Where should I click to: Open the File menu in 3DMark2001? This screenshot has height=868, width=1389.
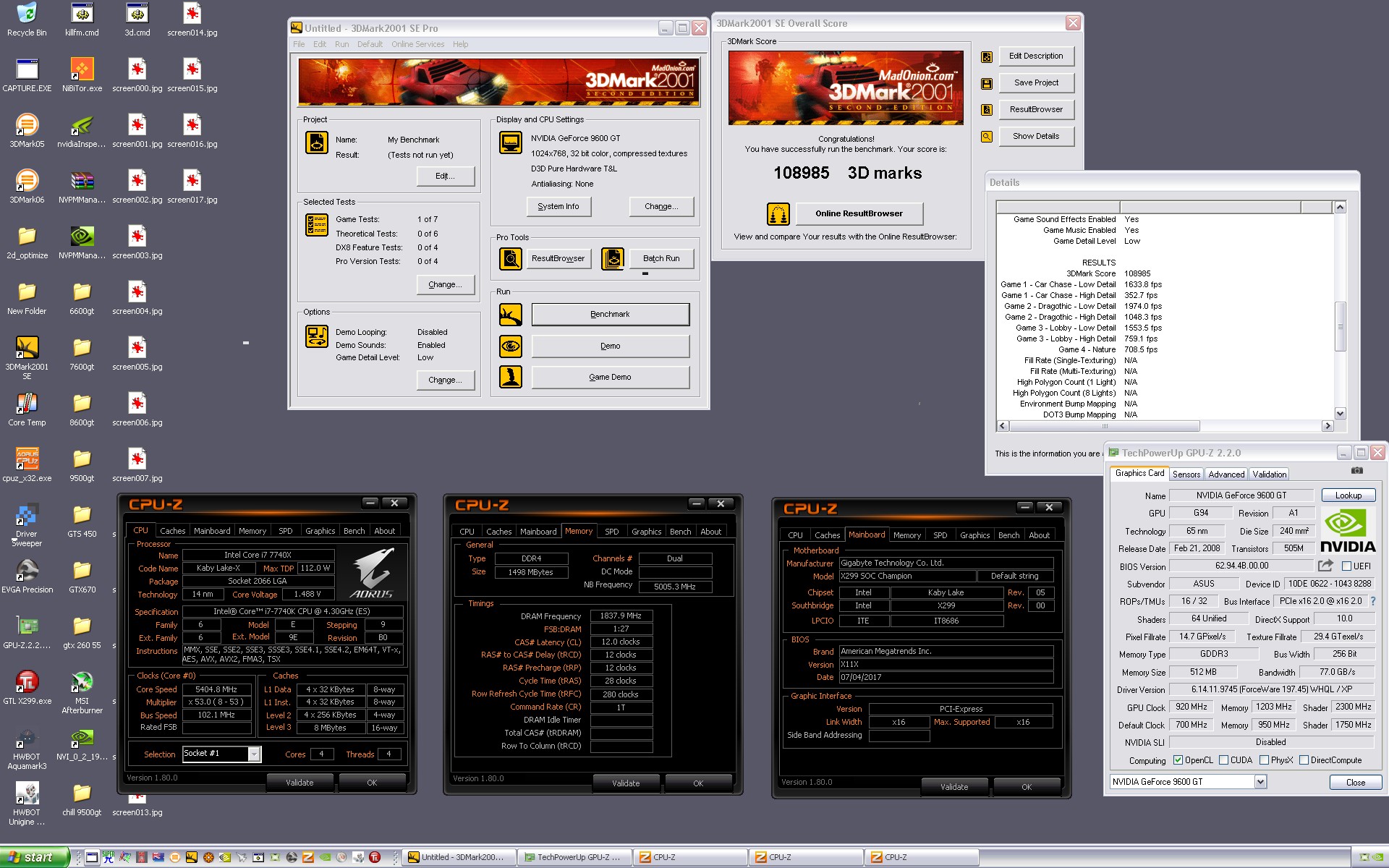pyautogui.click(x=299, y=44)
